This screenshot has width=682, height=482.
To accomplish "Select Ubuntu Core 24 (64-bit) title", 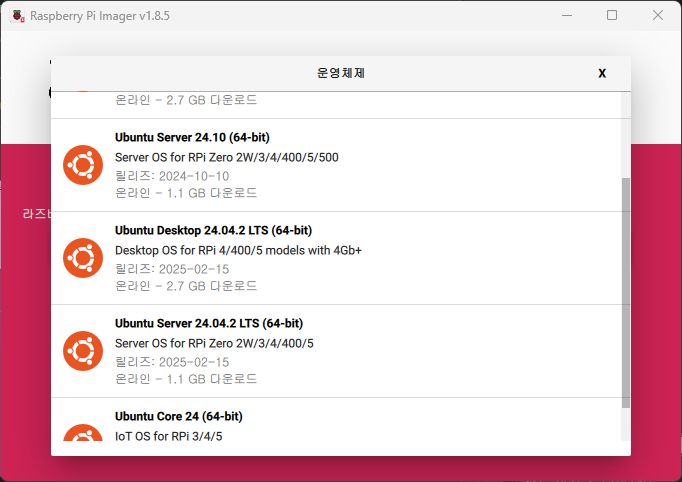I will pyautogui.click(x=179, y=417).
